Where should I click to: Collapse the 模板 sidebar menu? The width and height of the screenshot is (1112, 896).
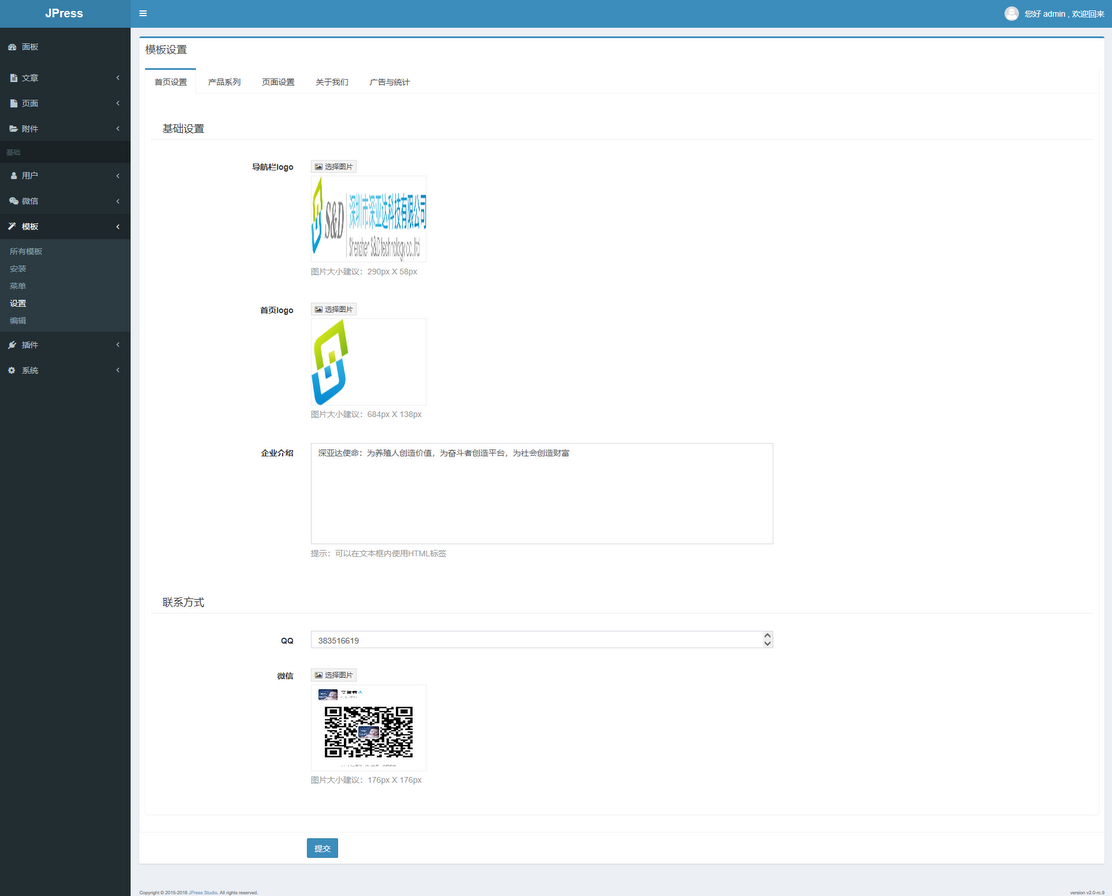click(x=117, y=227)
